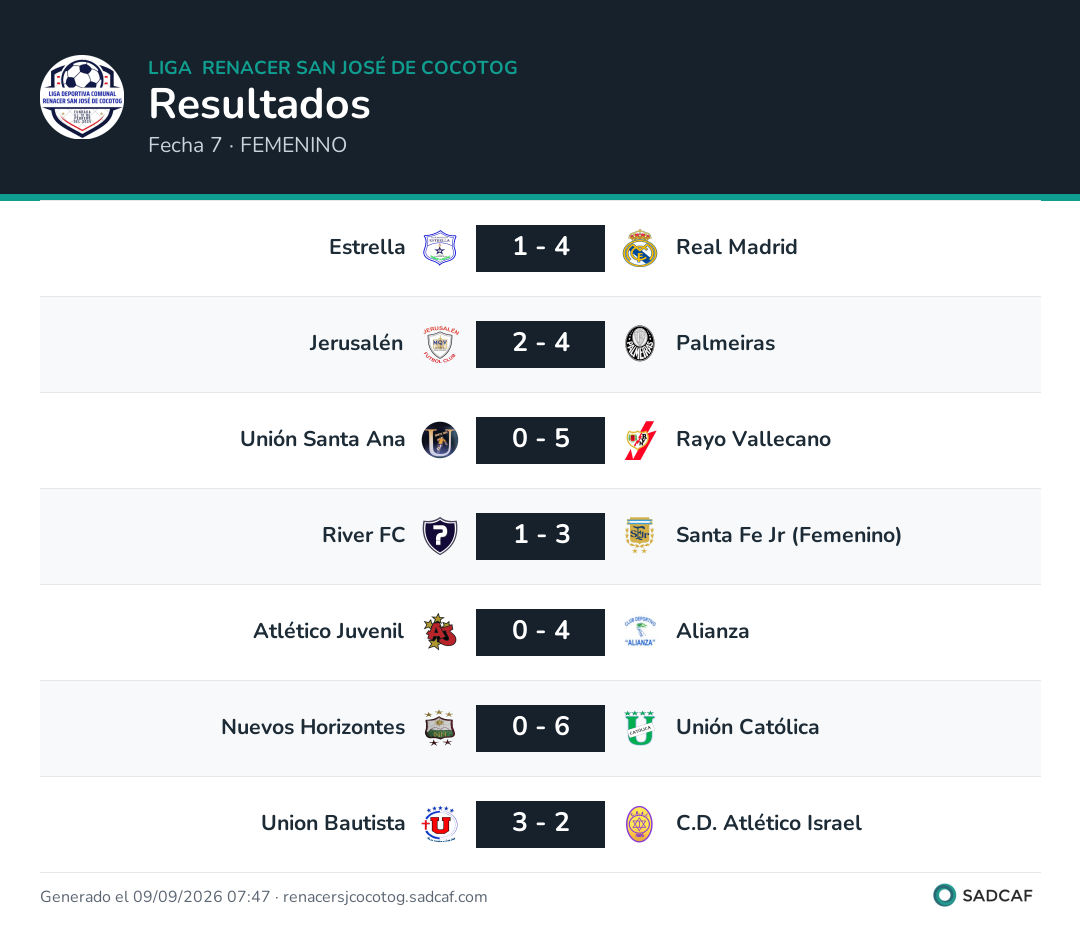The image size is (1080, 948).
Task: Click the Union Bautista crest
Action: (439, 824)
